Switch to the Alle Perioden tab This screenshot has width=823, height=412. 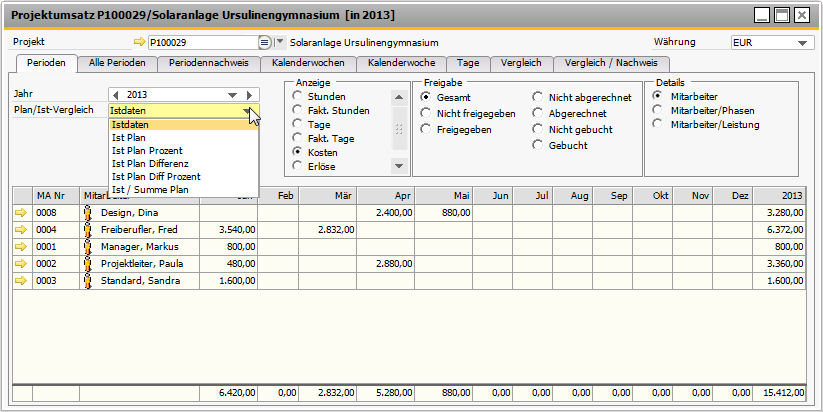[117, 63]
